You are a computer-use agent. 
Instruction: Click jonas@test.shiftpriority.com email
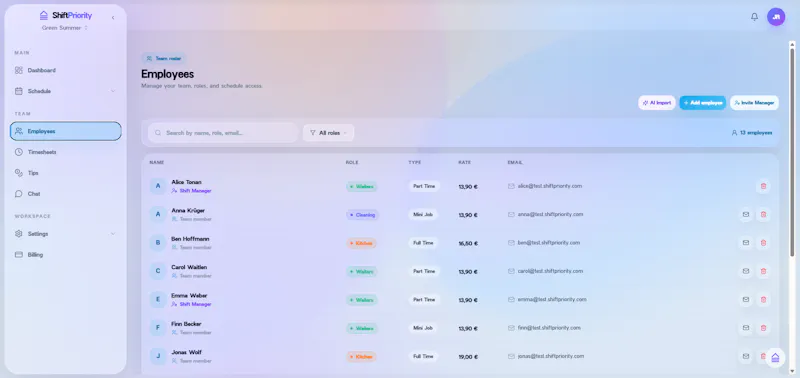point(551,356)
